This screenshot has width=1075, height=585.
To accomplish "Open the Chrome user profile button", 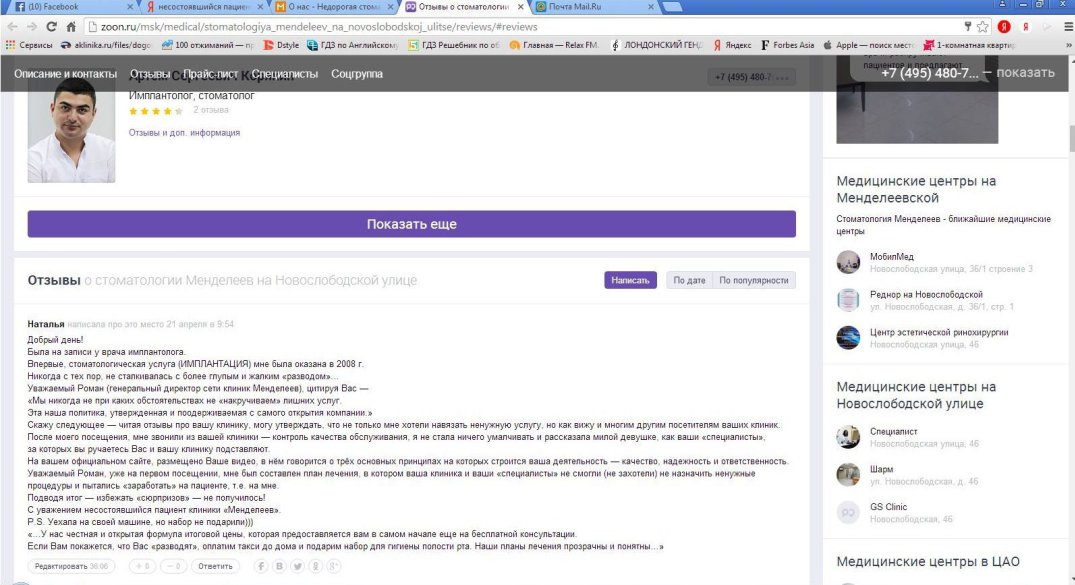I will pyautogui.click(x=1002, y=5).
